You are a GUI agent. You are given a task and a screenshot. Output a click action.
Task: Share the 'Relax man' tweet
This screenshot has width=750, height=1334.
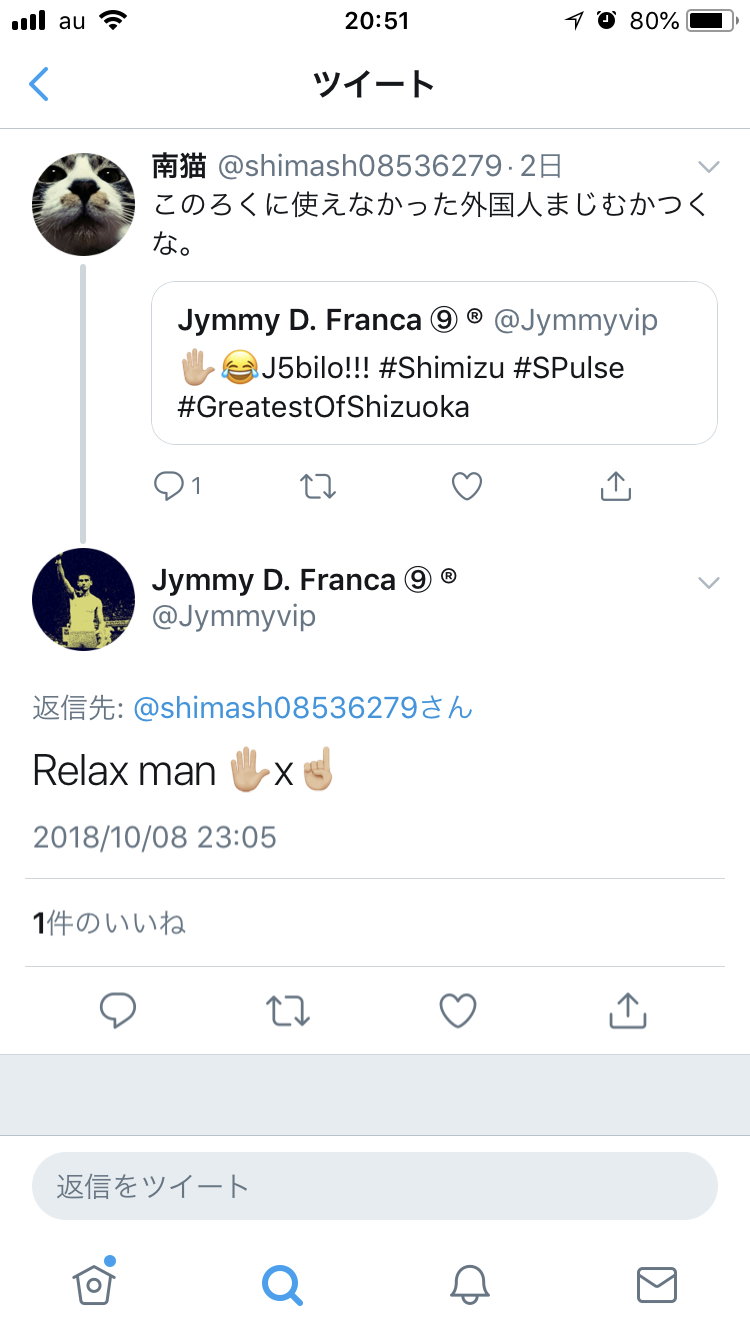tap(628, 1010)
